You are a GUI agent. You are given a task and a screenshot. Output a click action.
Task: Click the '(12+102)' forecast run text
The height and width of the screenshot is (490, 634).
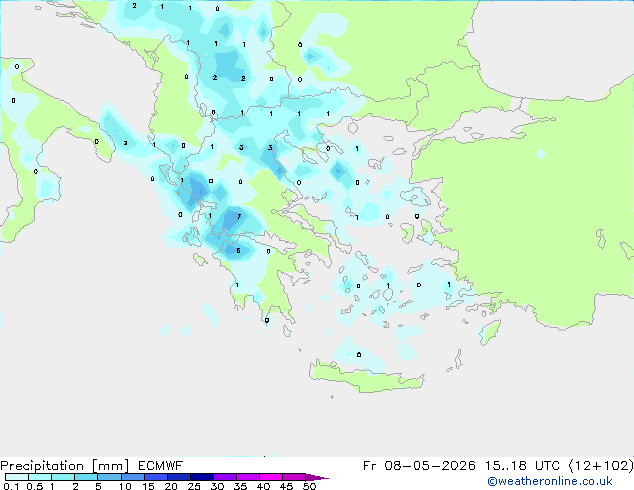[601, 466]
